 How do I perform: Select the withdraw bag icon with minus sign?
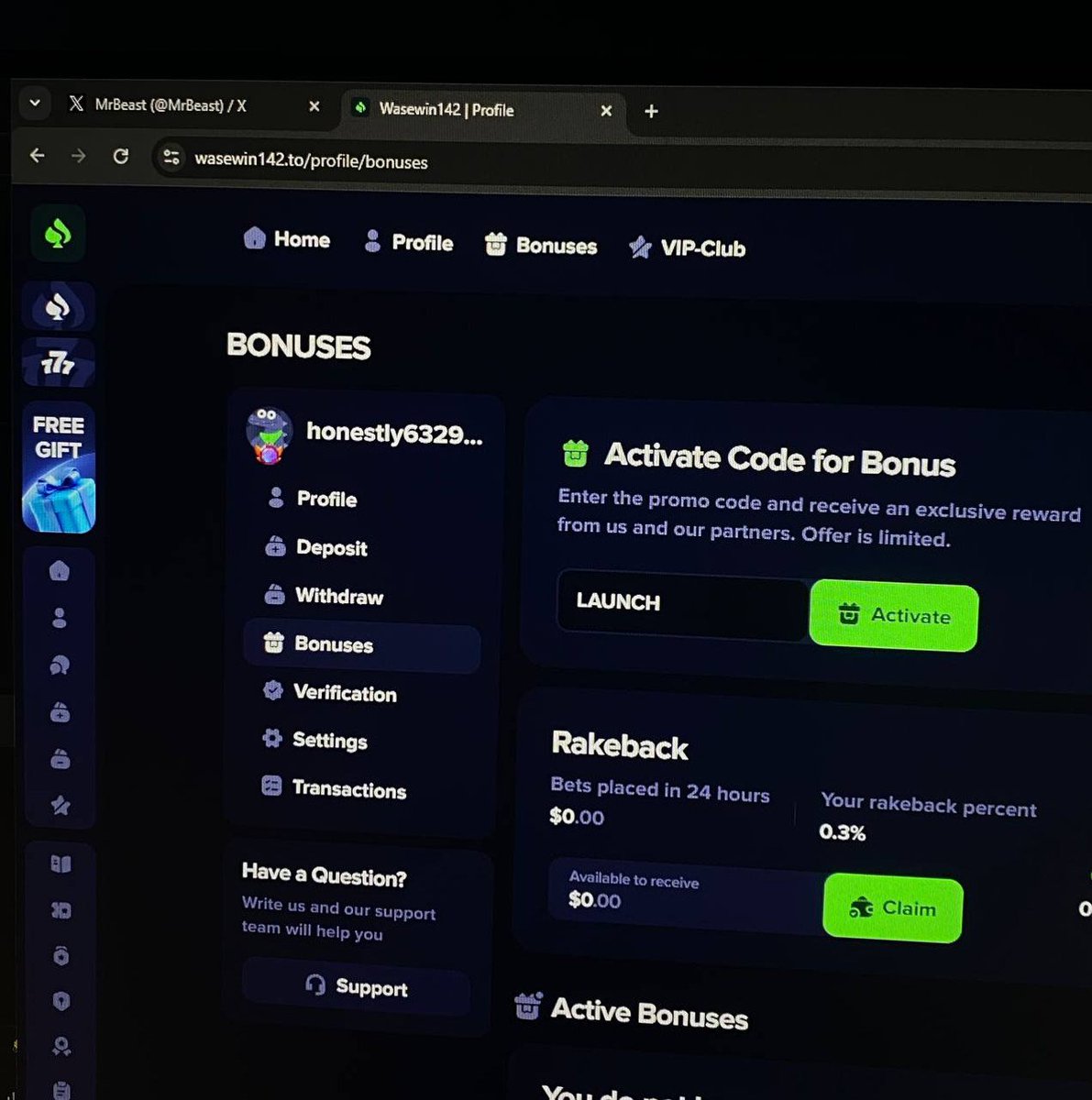pyautogui.click(x=59, y=759)
